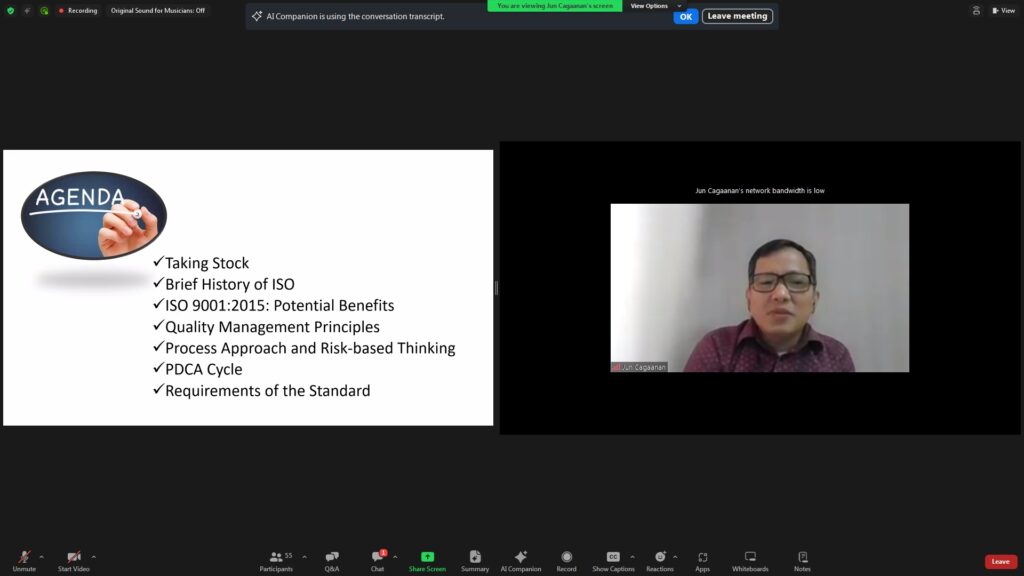
Task: Open the Notes tool
Action: pos(802,560)
